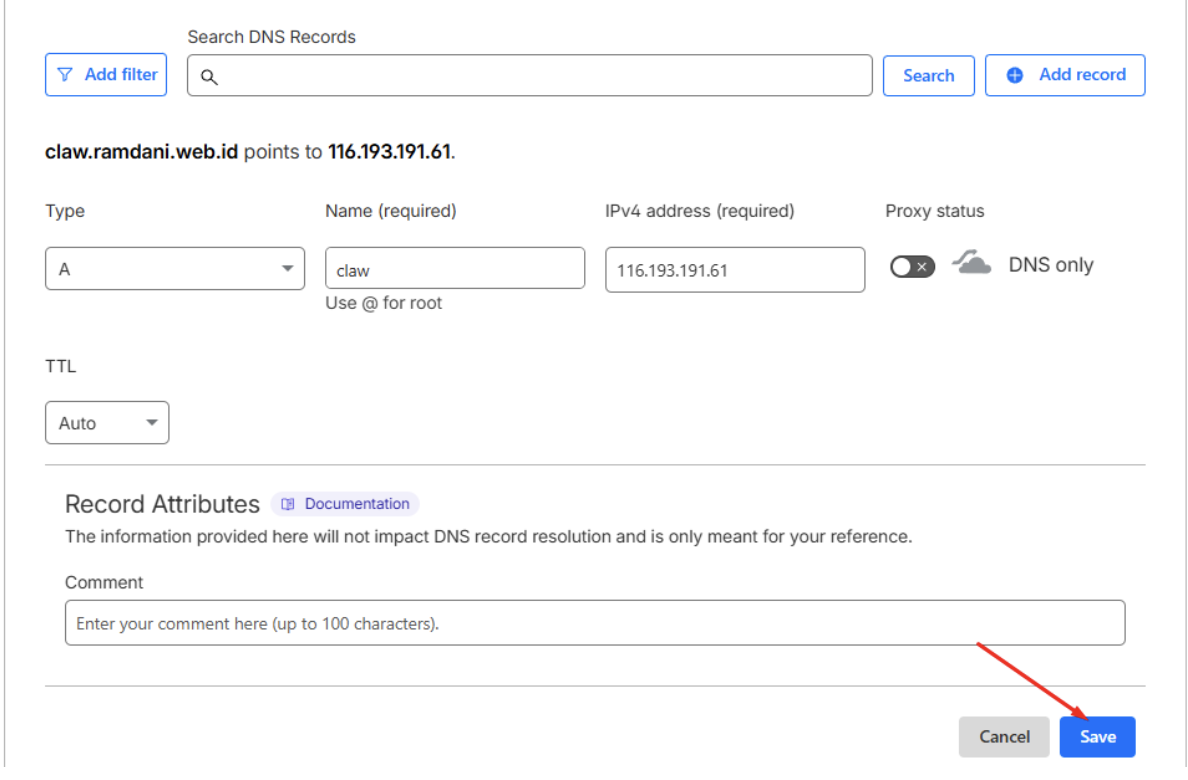Toggle the Proxy status switch

(x=912, y=267)
